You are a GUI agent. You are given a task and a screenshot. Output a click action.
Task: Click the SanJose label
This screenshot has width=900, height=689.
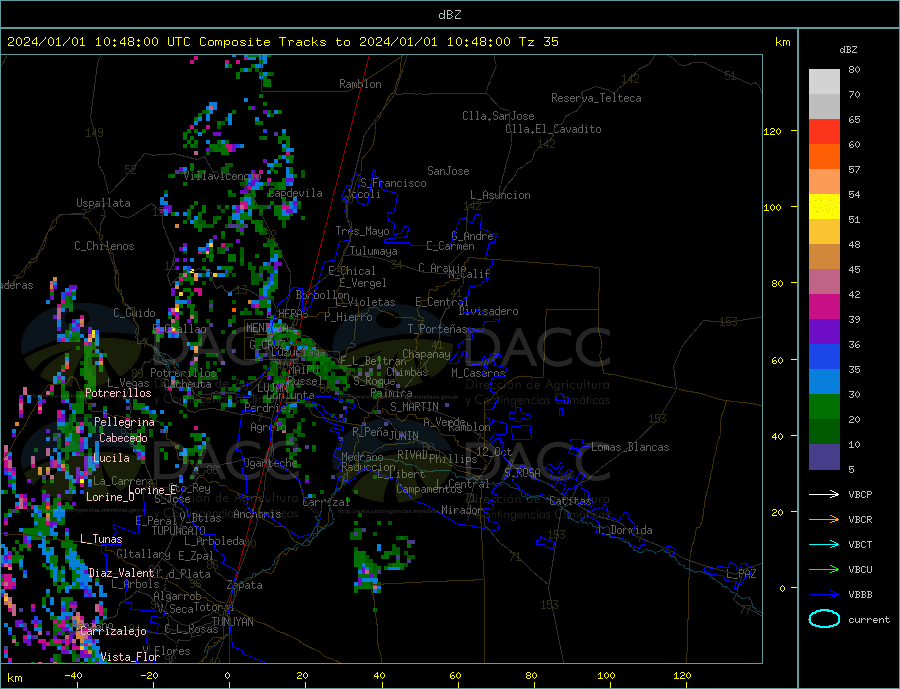(448, 171)
